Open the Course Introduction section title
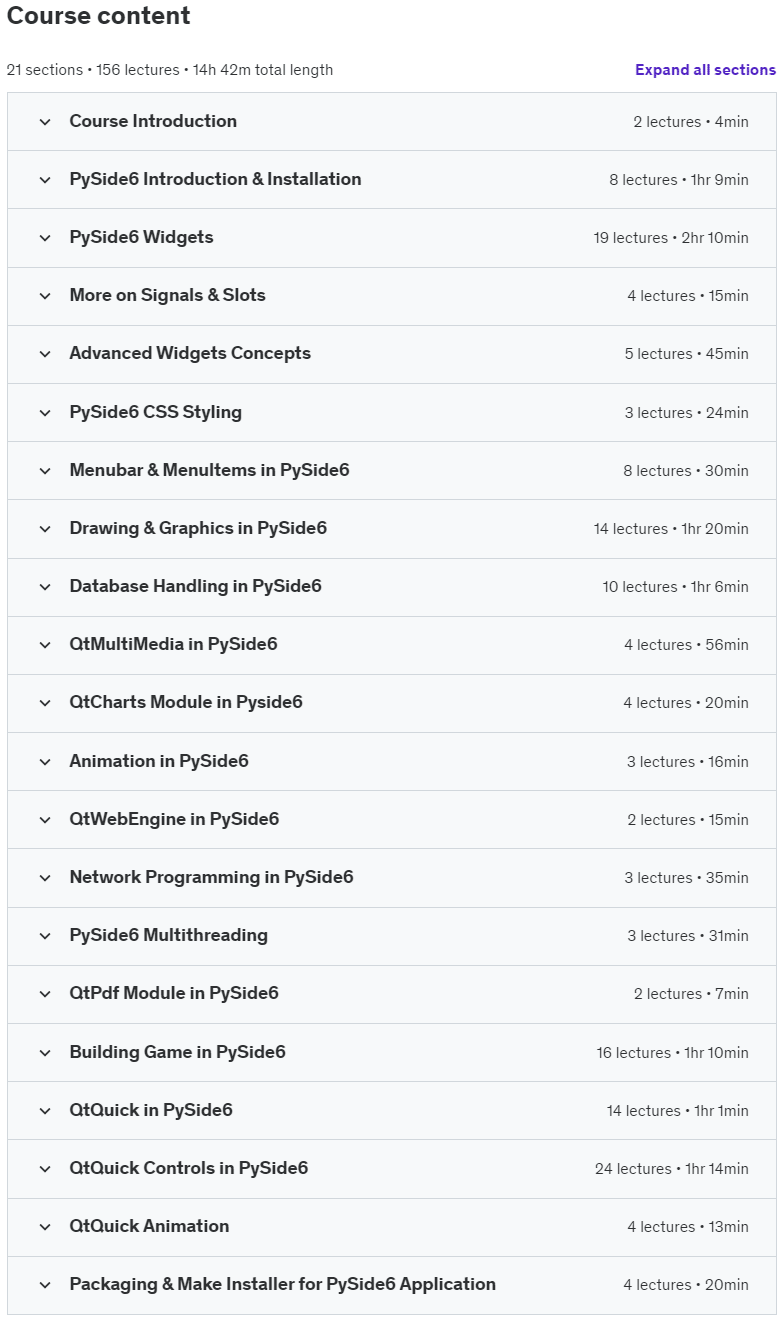The height and width of the screenshot is (1319, 781). coord(153,121)
